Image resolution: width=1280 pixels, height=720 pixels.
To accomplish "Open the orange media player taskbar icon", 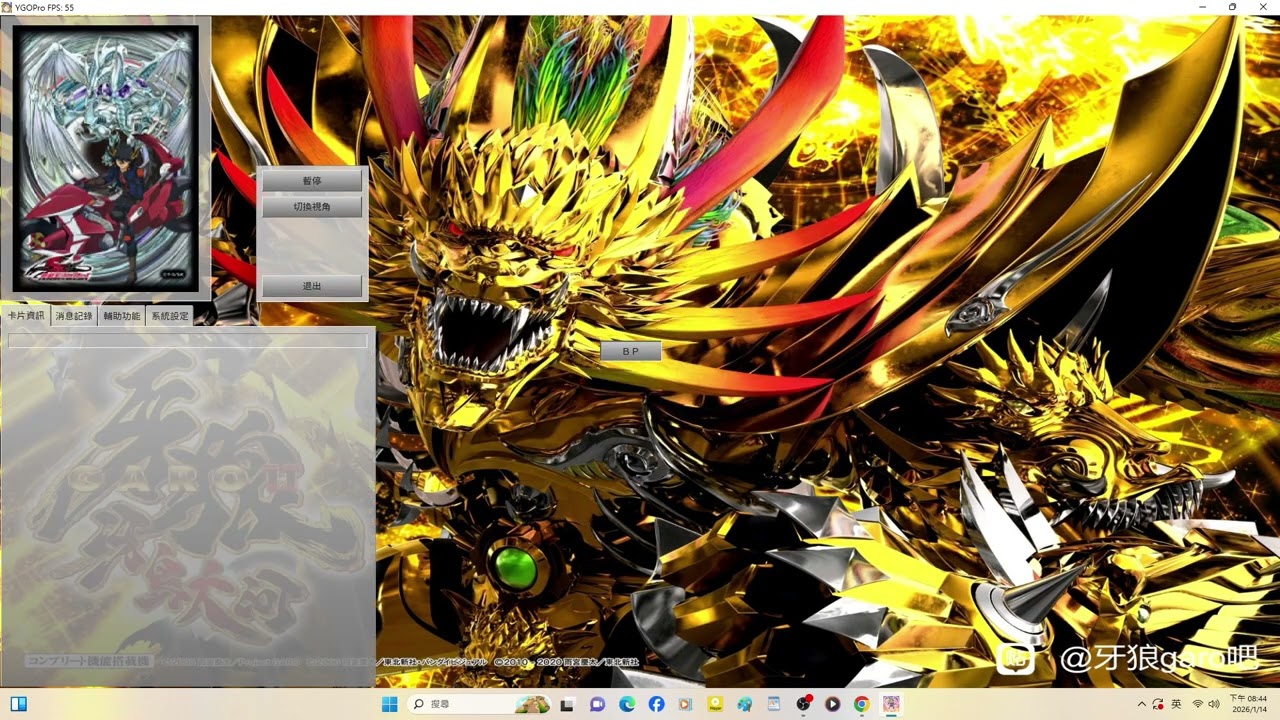I will click(685, 704).
